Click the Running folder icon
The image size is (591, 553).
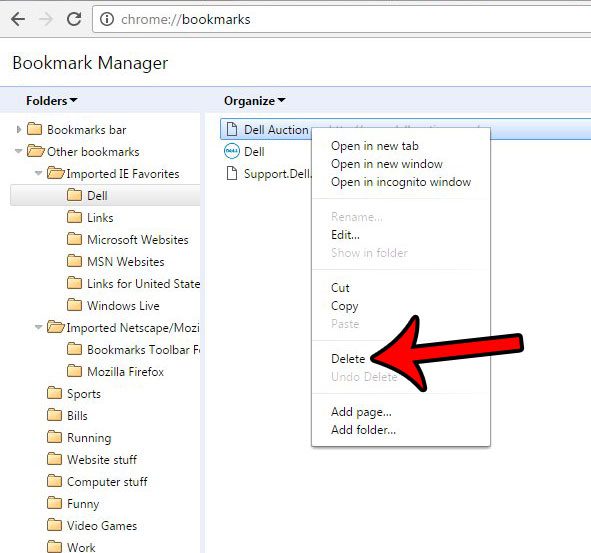pos(55,437)
